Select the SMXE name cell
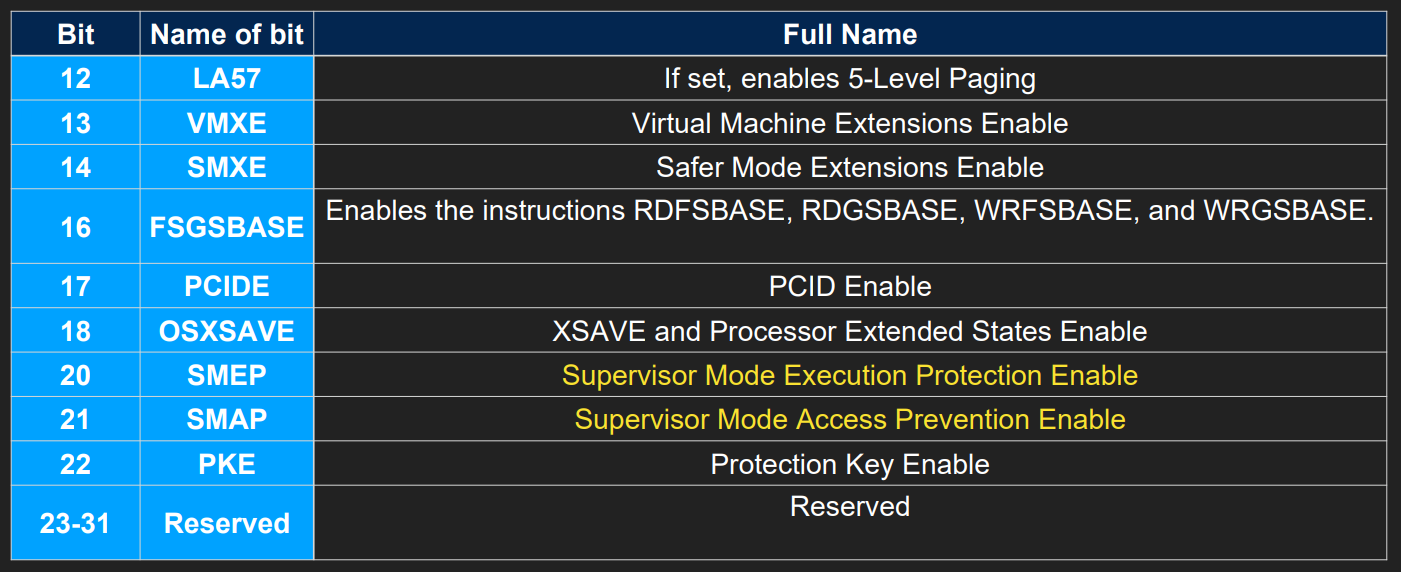Viewport: 1401px width, 572px height. pyautogui.click(x=227, y=167)
